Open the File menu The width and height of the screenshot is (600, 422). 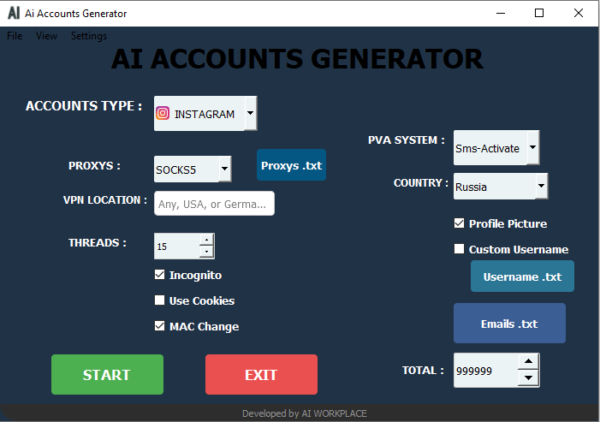[x=15, y=36]
